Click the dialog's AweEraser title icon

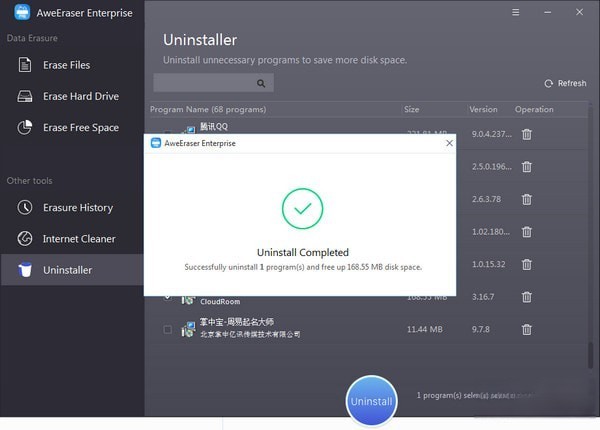[156, 143]
